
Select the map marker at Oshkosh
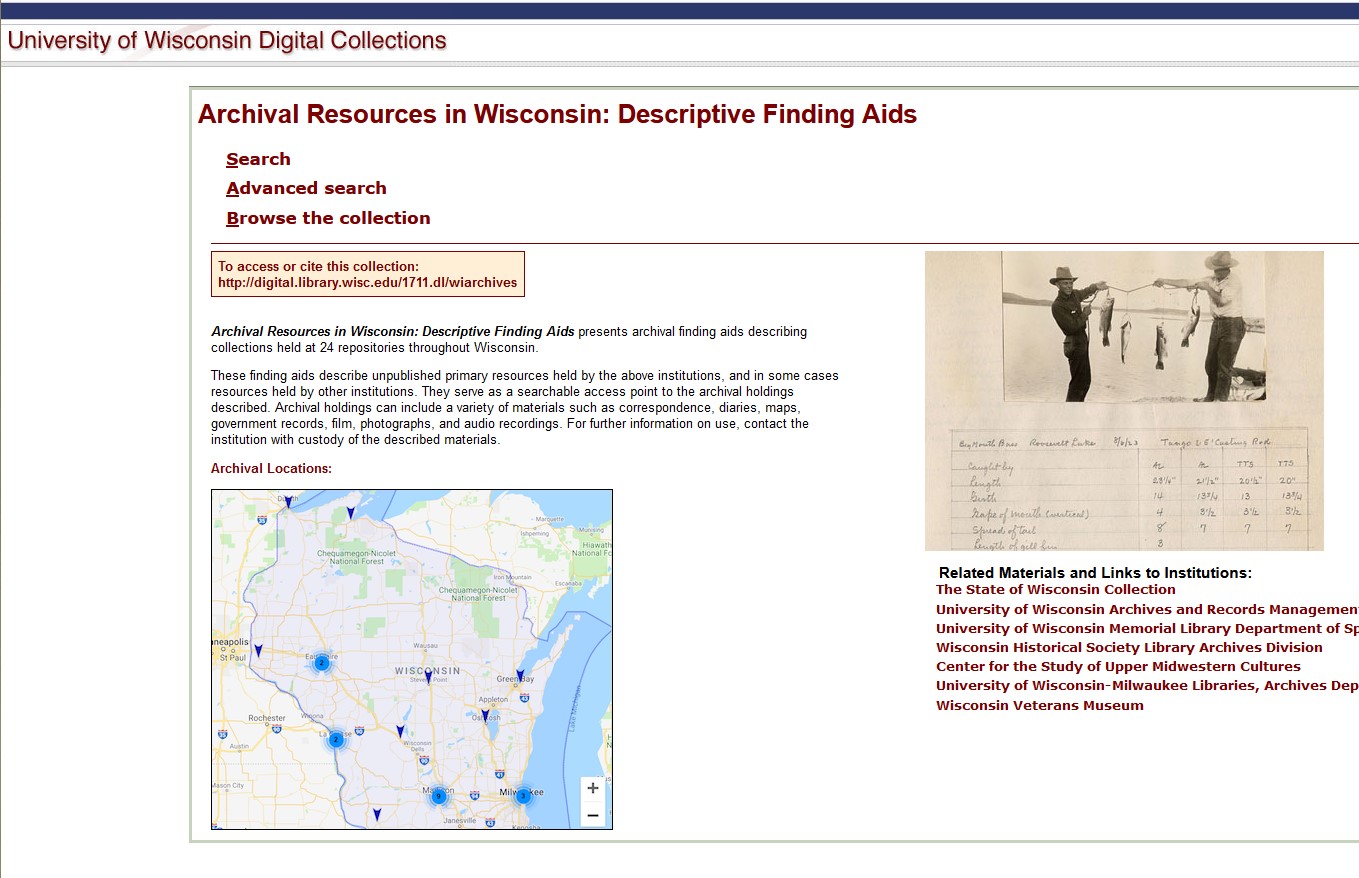click(x=485, y=715)
